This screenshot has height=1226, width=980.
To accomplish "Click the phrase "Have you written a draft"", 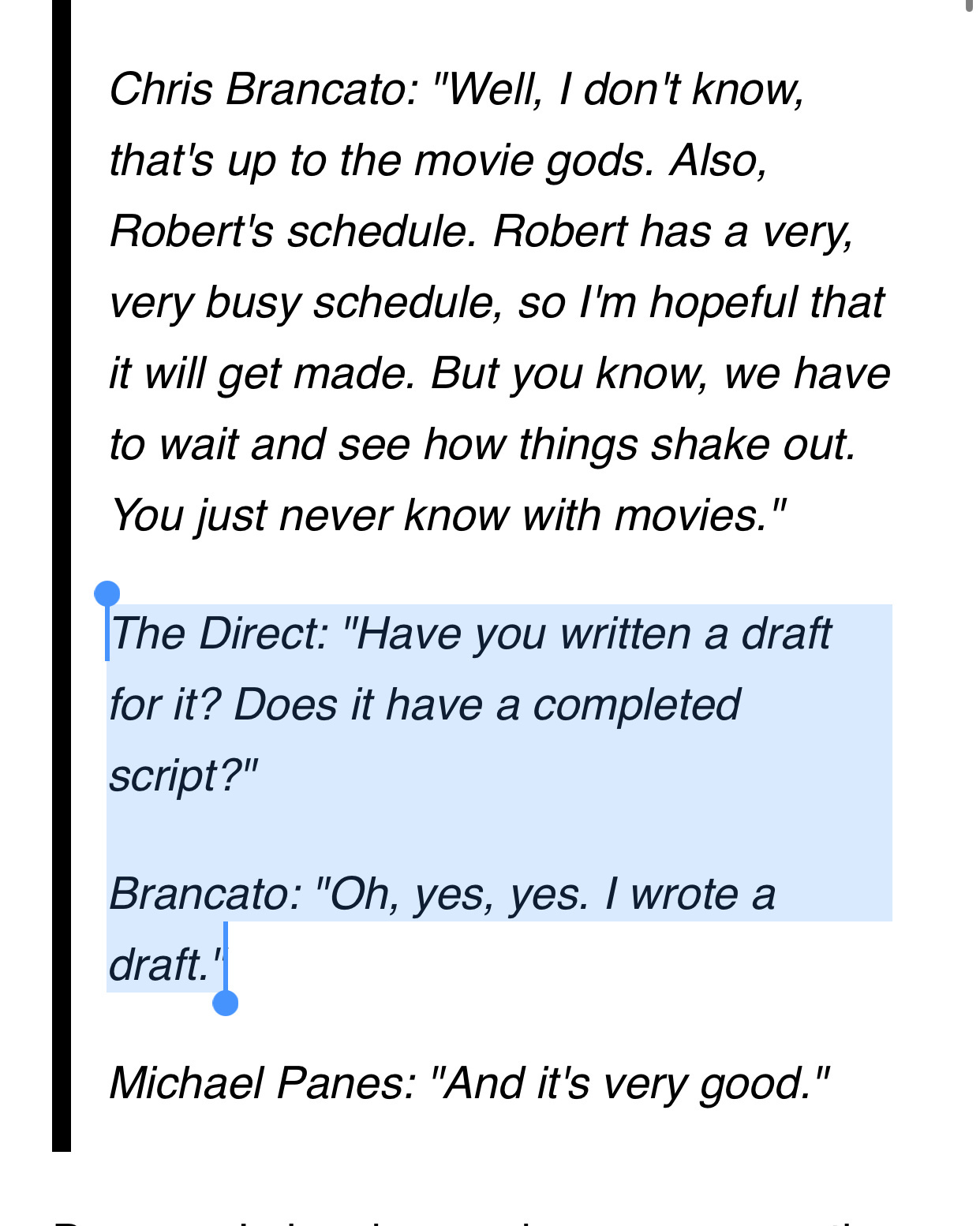I will coord(593,634).
